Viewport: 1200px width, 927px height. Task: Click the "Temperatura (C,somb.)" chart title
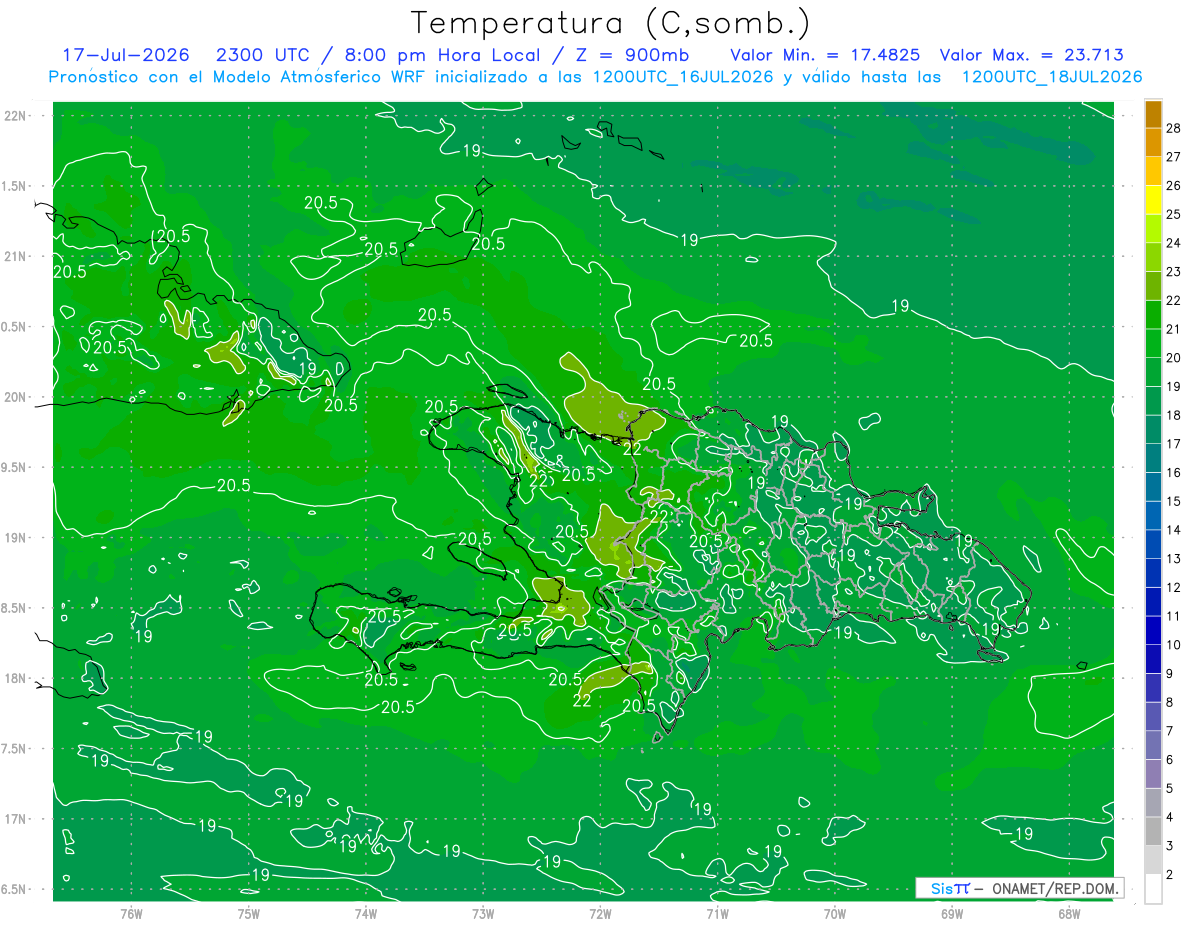[x=611, y=23]
